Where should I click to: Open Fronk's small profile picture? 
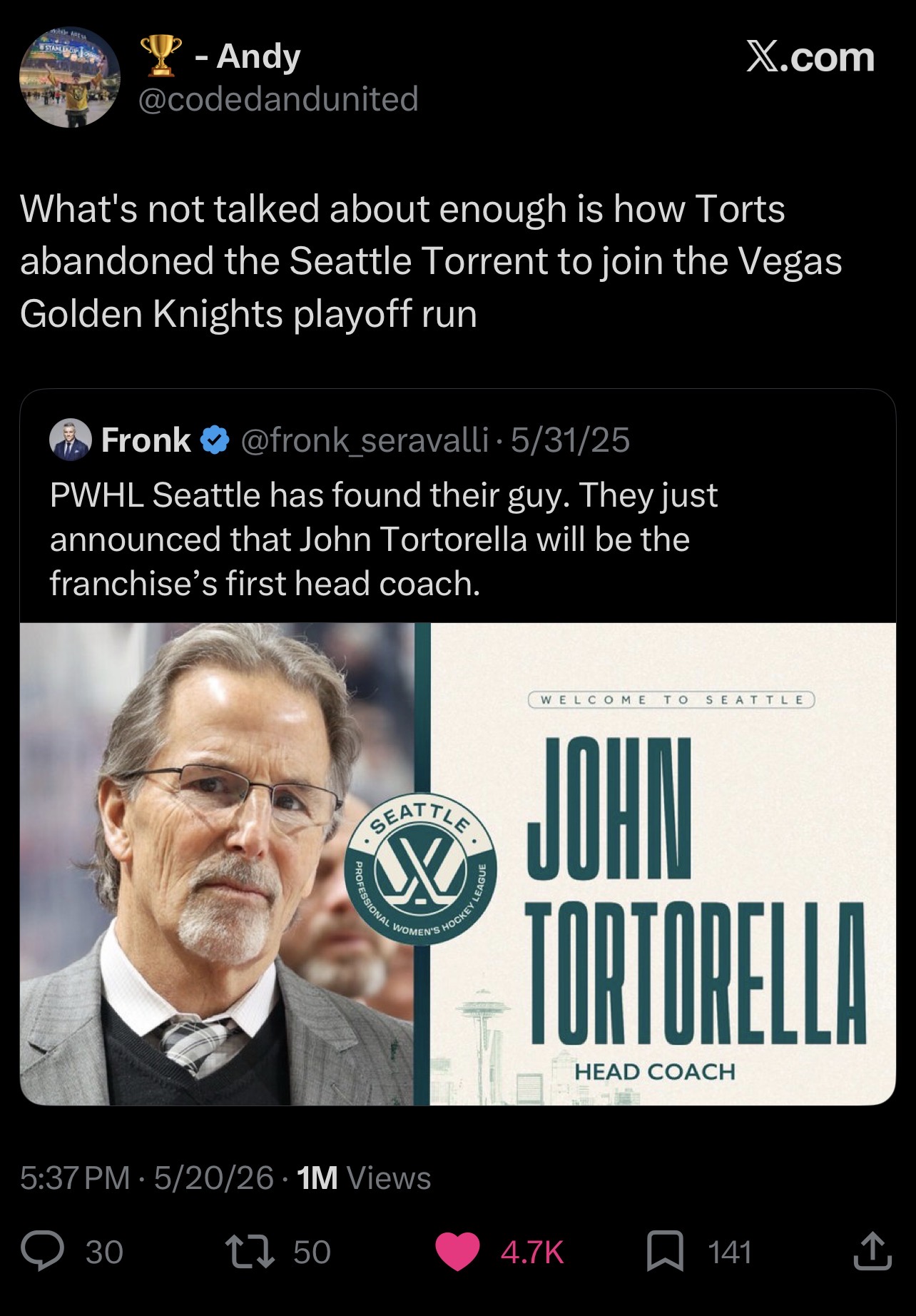pos(71,440)
